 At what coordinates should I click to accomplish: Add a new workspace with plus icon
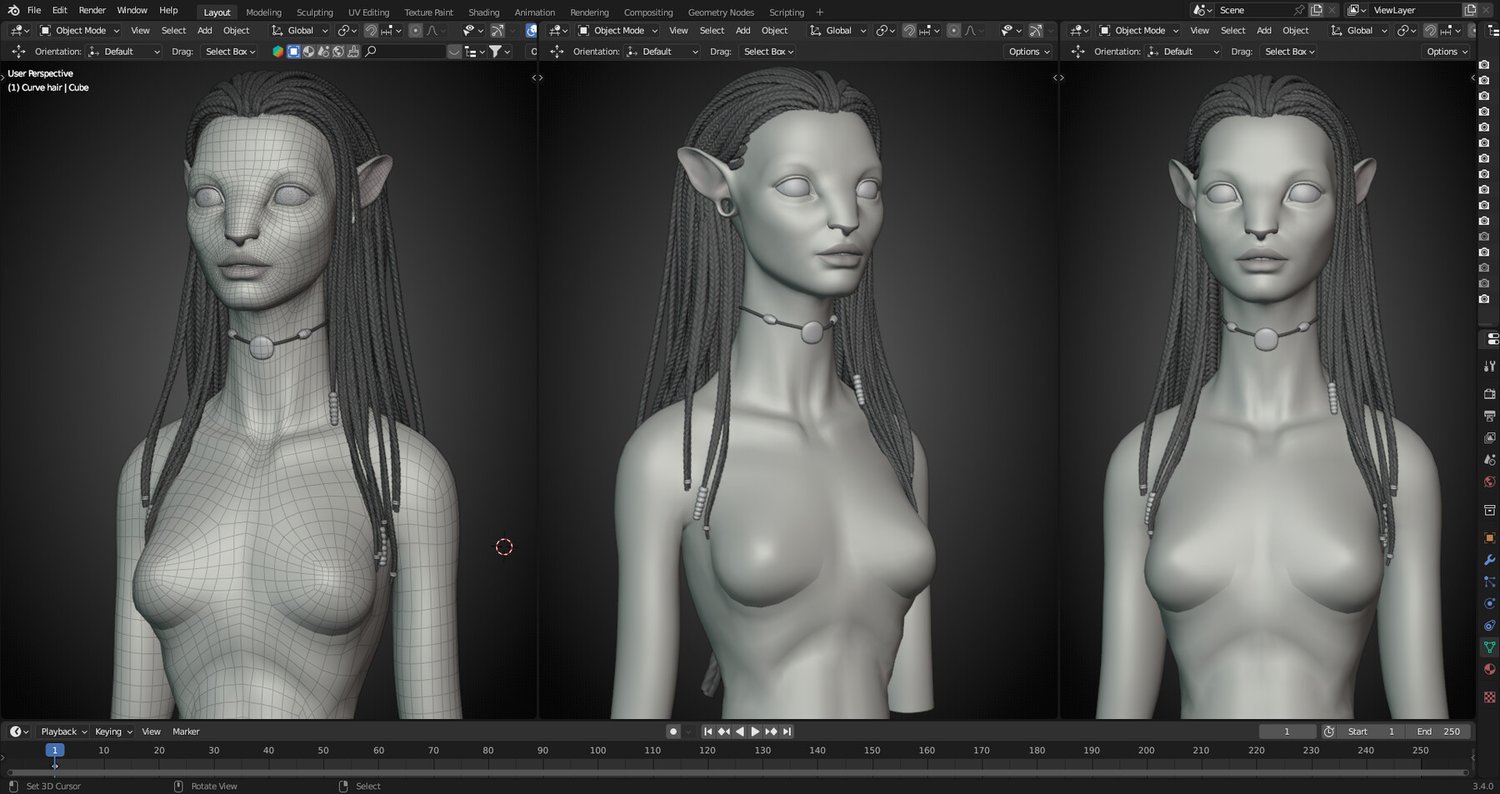pyautogui.click(x=820, y=12)
